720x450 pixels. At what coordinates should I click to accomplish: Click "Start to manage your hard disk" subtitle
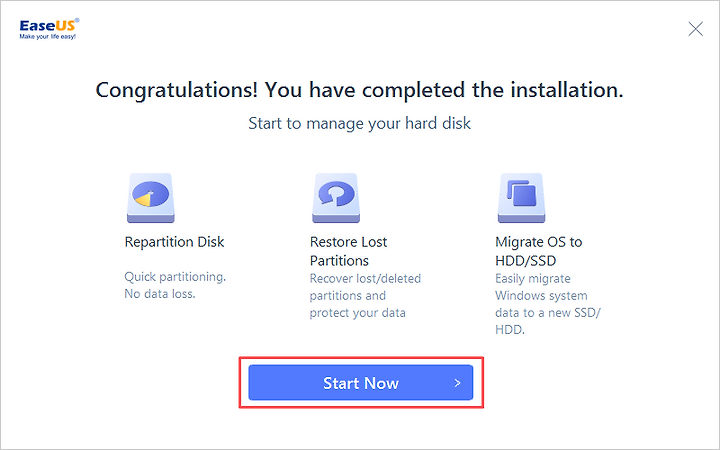(359, 124)
